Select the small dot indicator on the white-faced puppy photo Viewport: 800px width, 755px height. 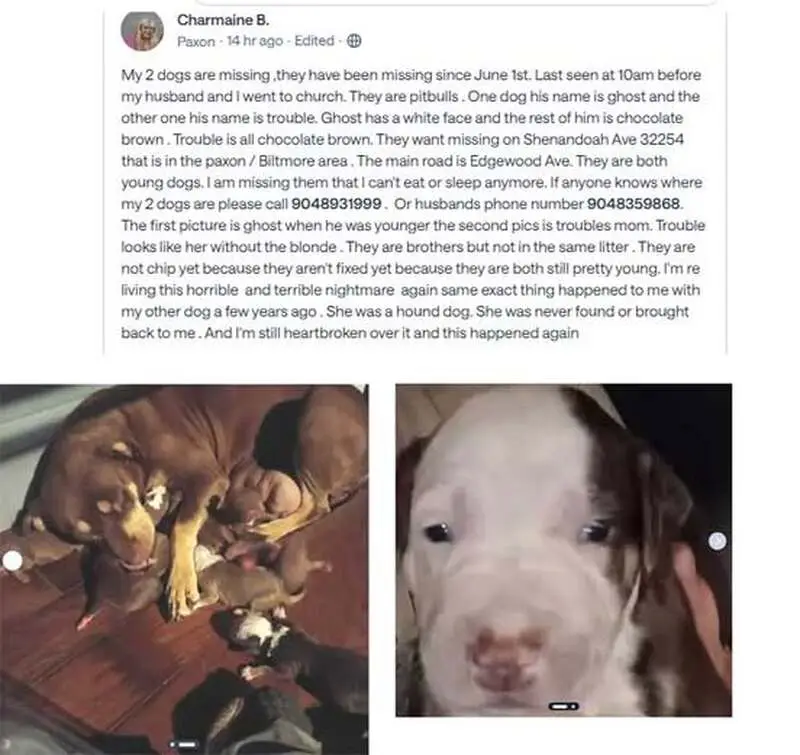[574, 707]
